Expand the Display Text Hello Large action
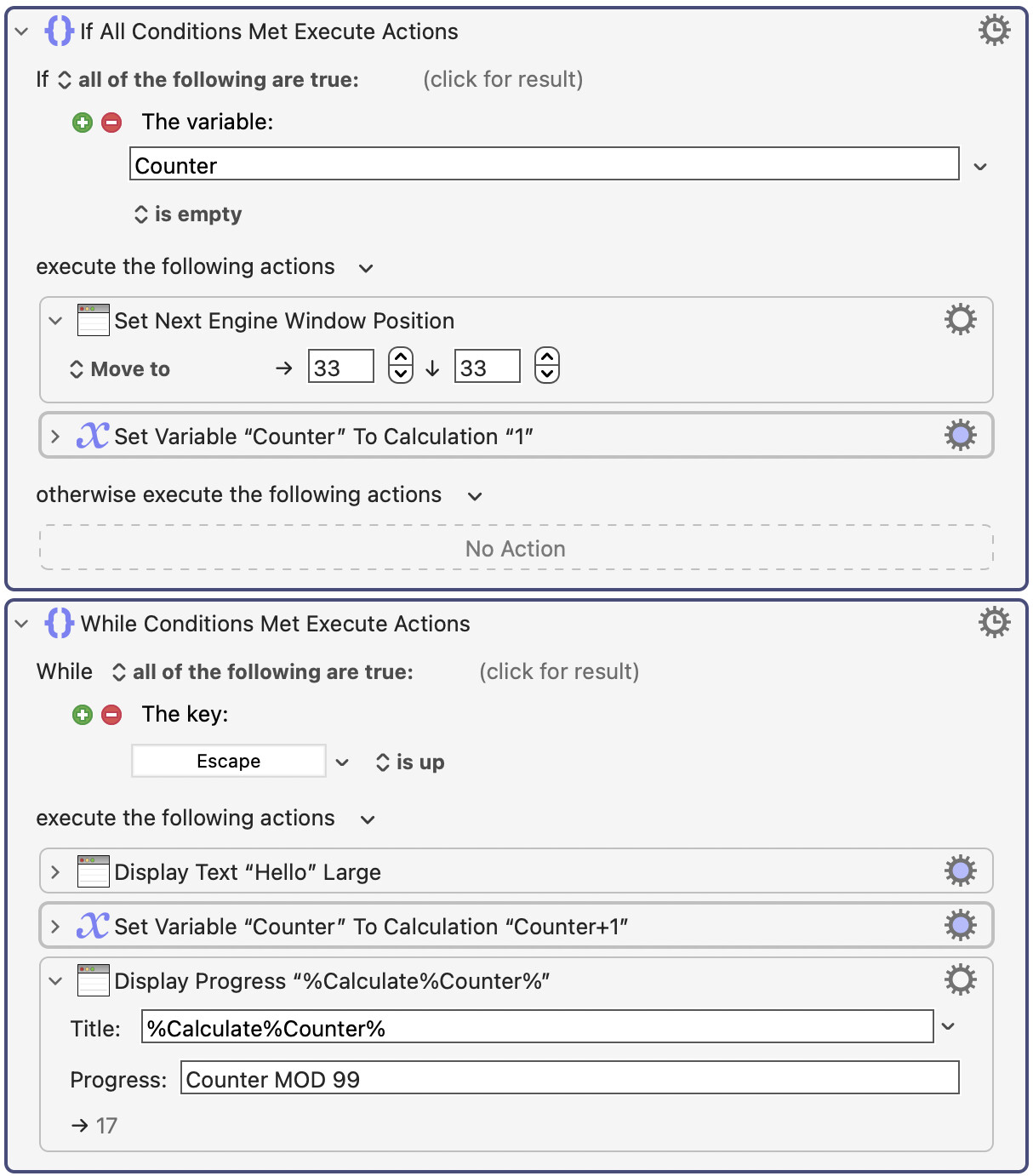Screen dimensions: 1033x1176 tap(55, 872)
